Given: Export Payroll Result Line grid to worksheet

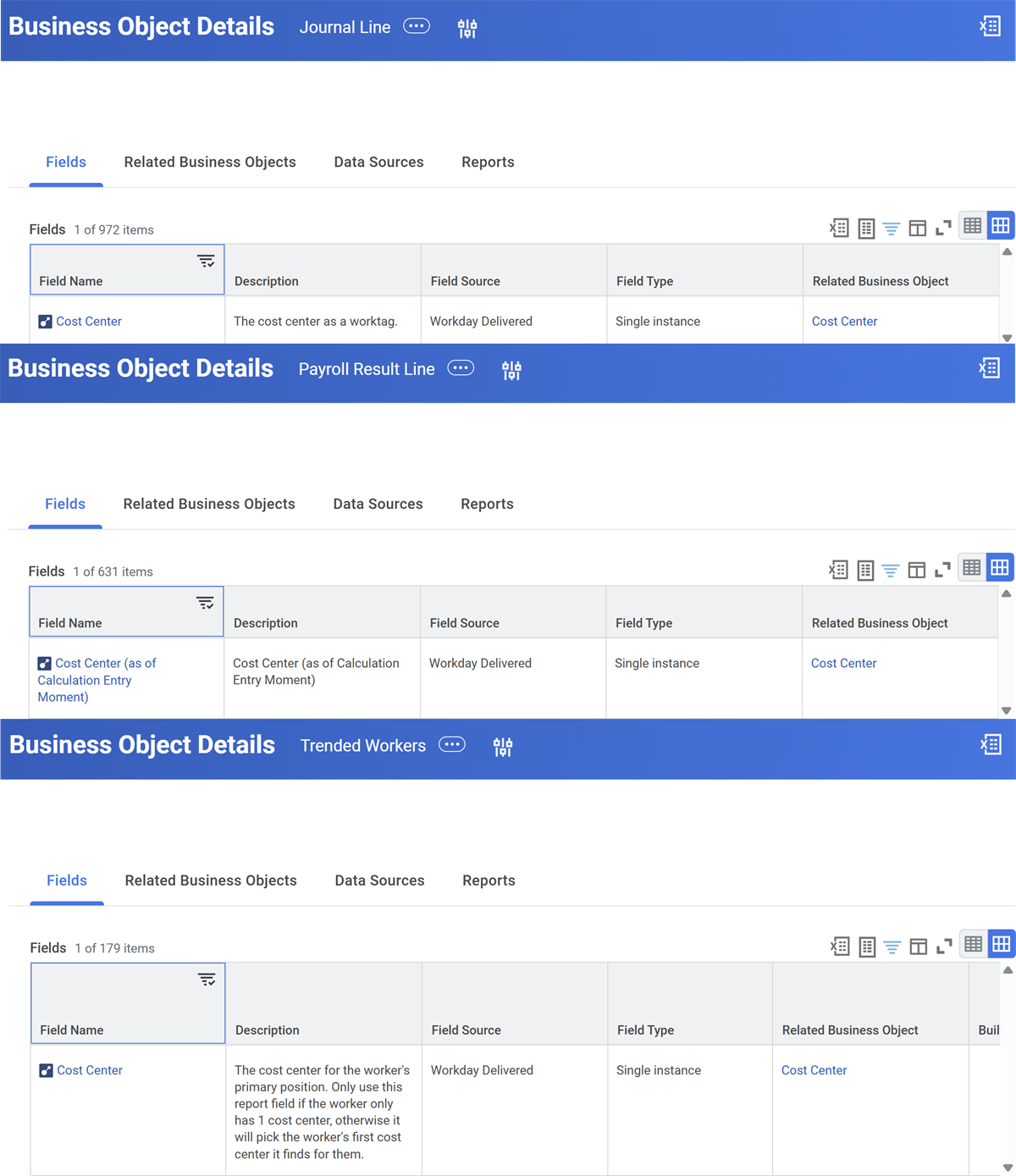Looking at the screenshot, I should pos(865,571).
